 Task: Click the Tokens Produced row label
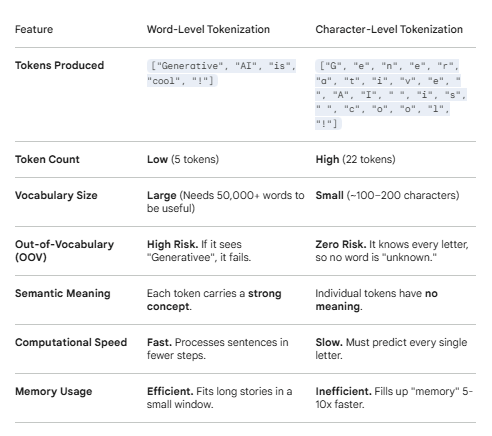click(x=59, y=65)
